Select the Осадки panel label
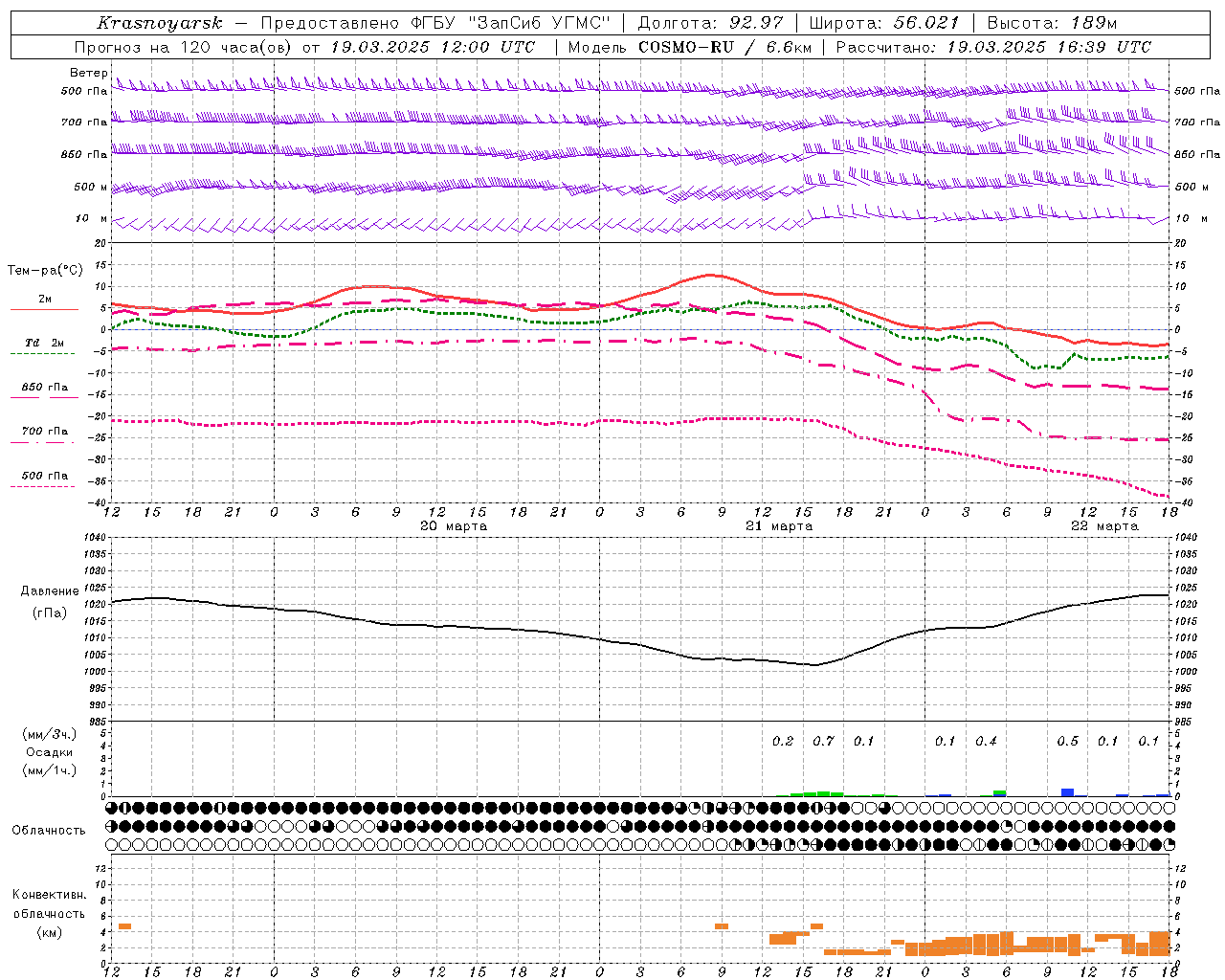 (x=50, y=752)
